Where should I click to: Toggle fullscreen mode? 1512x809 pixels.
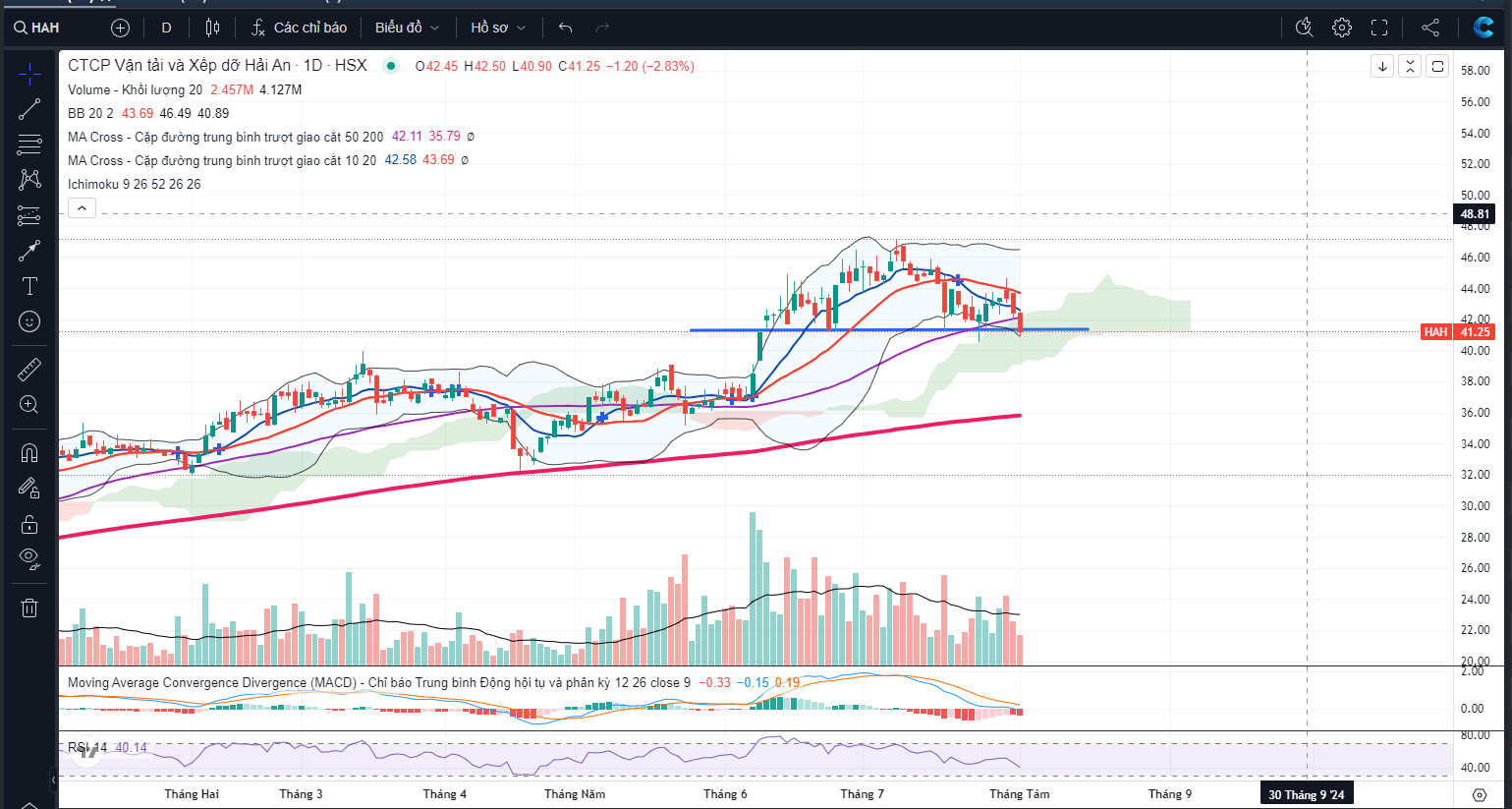(1379, 28)
